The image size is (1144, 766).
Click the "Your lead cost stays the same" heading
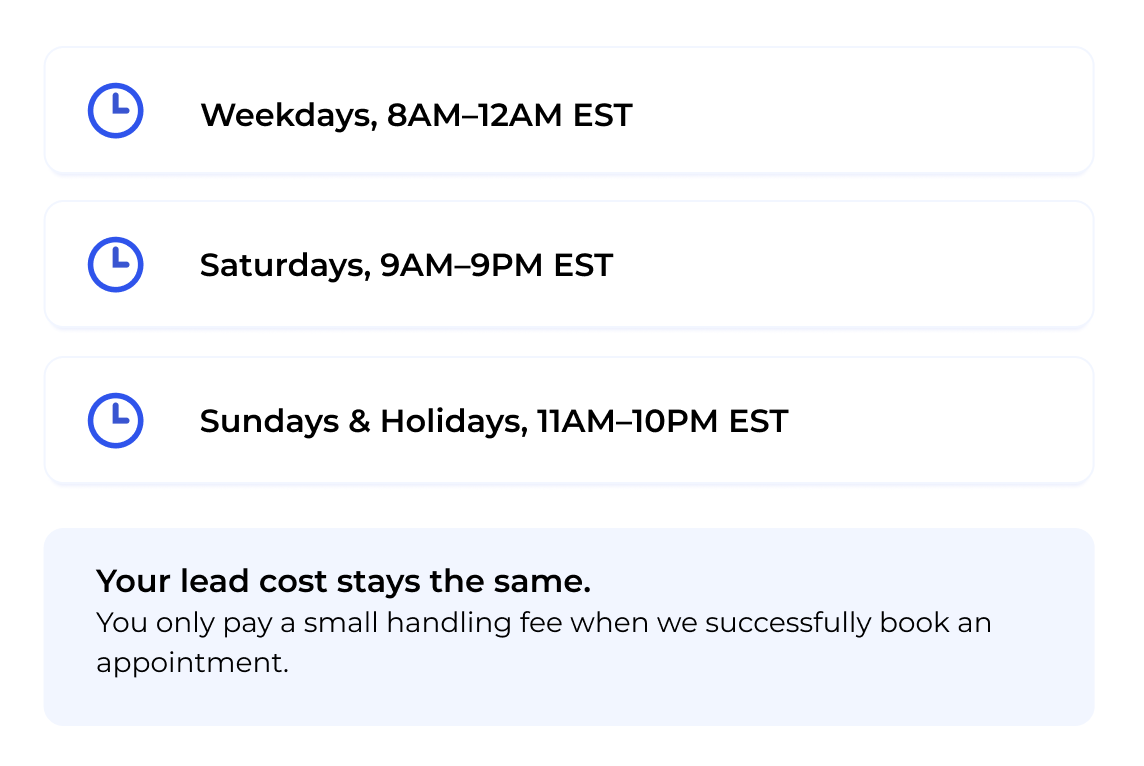tap(343, 581)
